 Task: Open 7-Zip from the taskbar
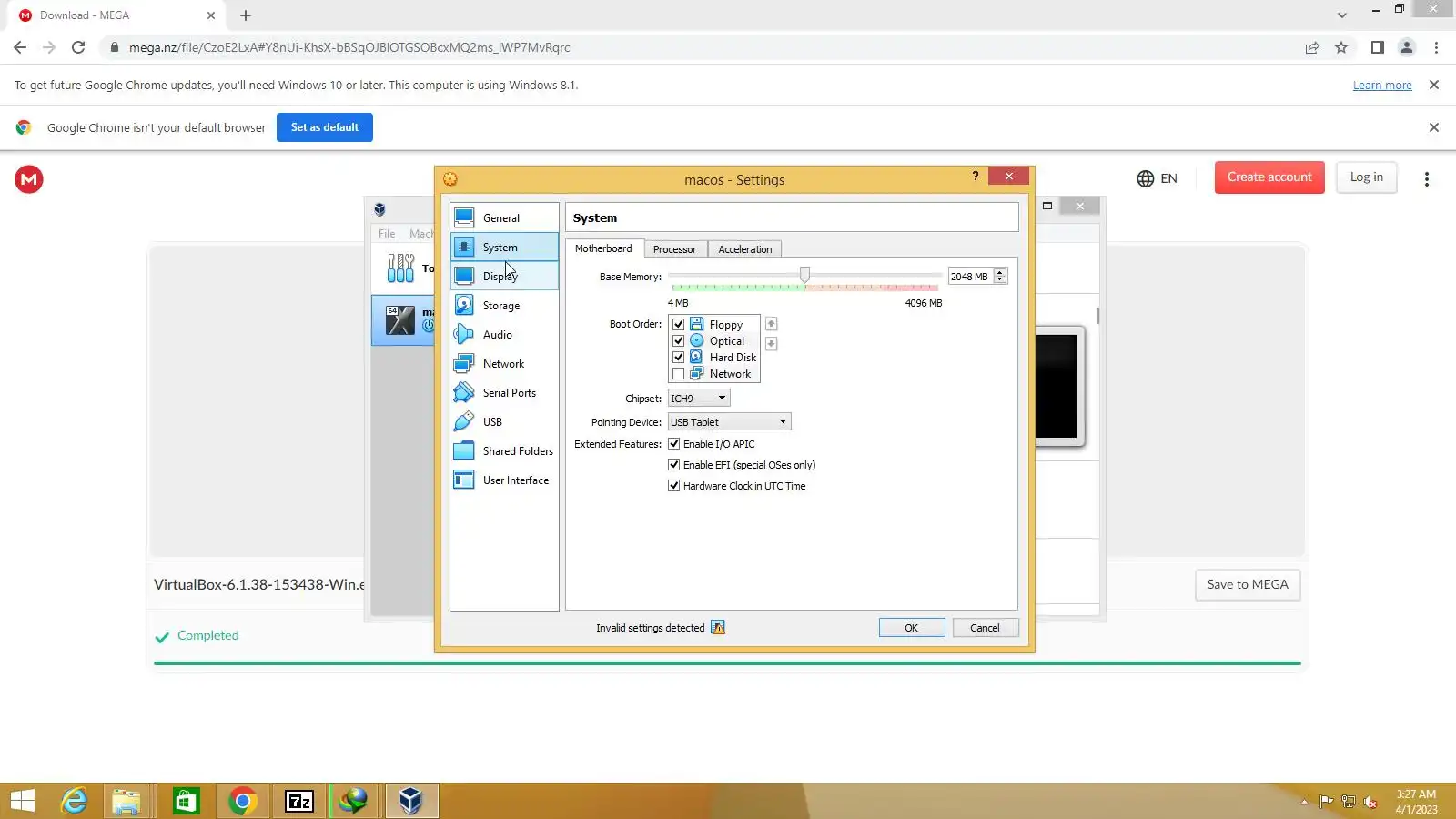(299, 801)
